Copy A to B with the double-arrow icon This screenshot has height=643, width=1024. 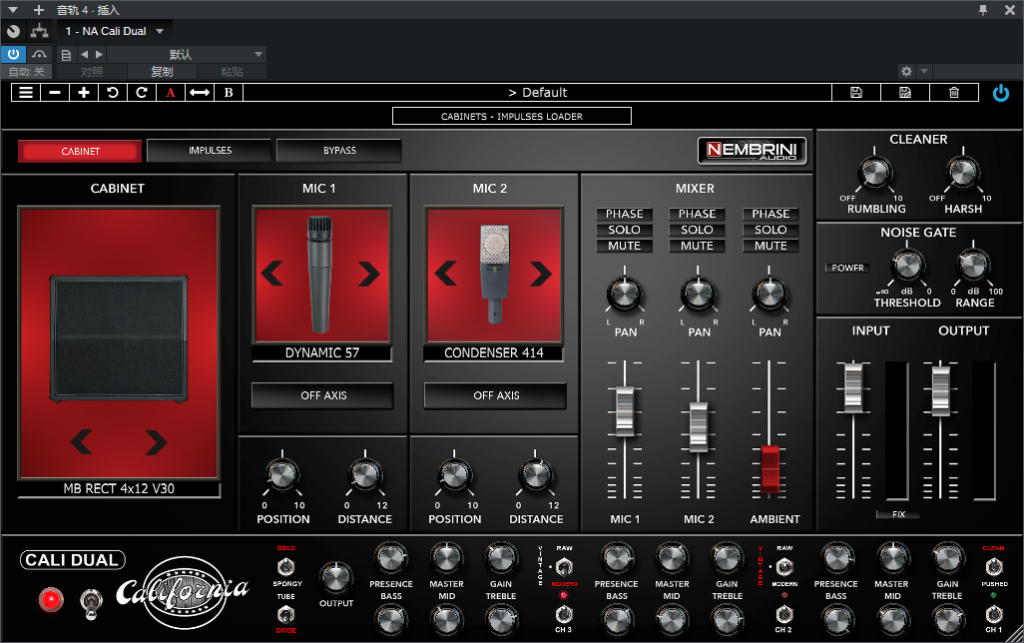click(199, 93)
